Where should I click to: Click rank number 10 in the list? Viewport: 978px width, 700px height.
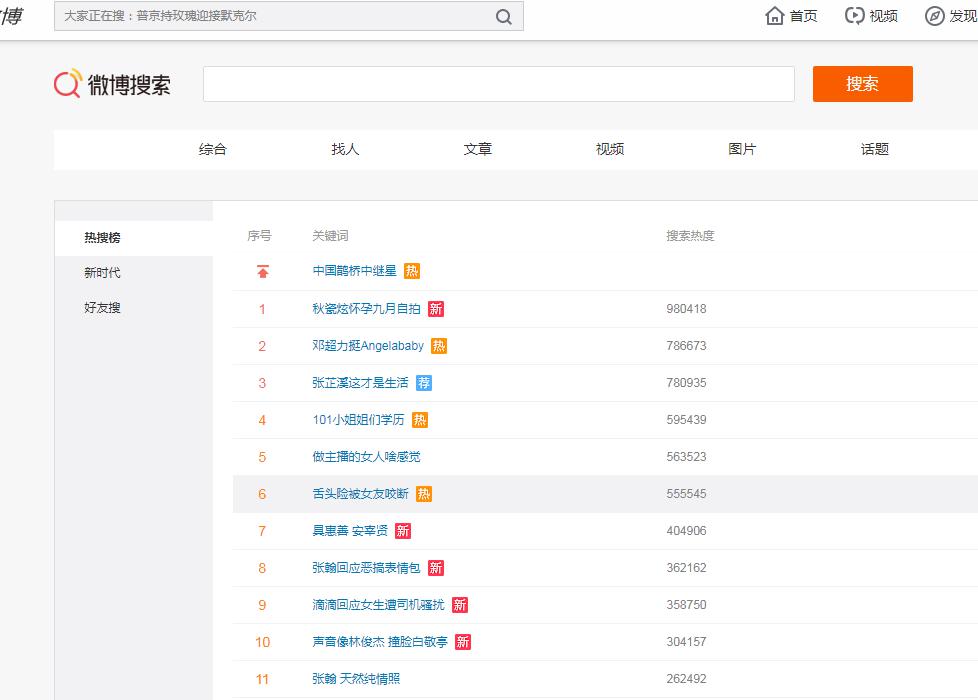point(263,642)
